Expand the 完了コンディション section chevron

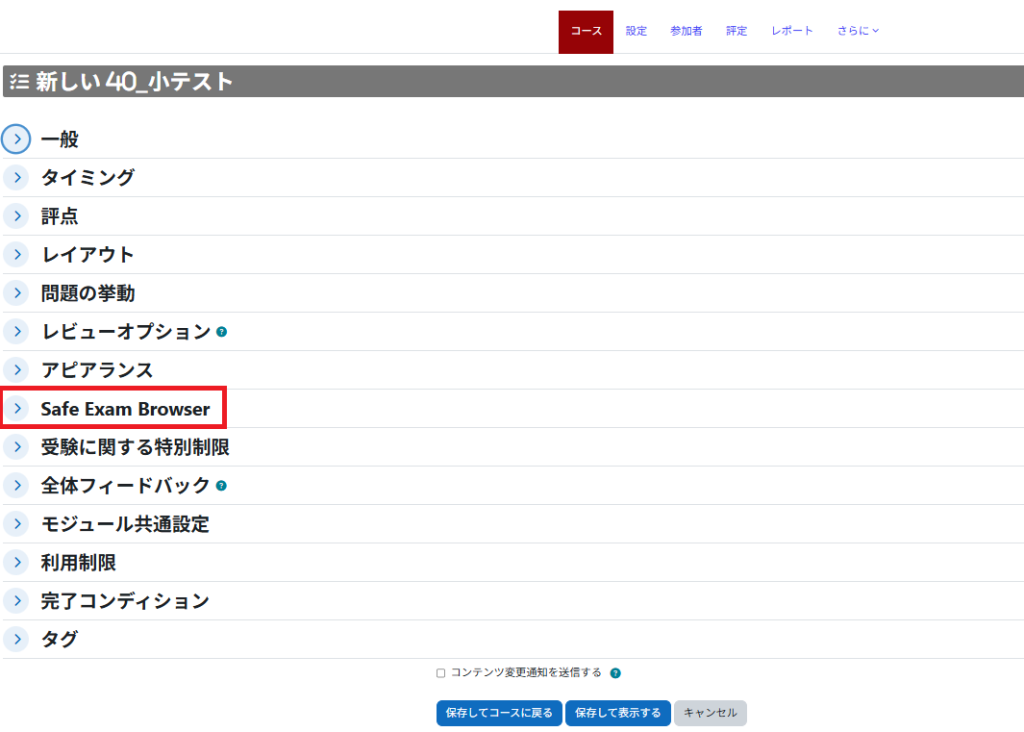click(x=16, y=601)
